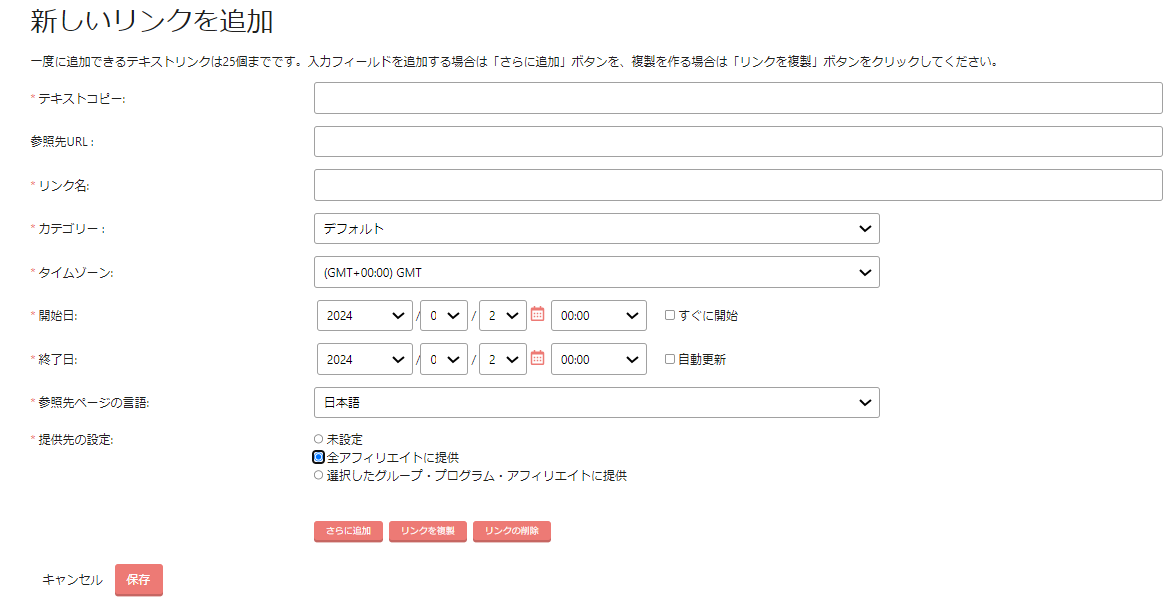Open the end date time dropdown
1175x616 pixels.
pyautogui.click(x=598, y=359)
